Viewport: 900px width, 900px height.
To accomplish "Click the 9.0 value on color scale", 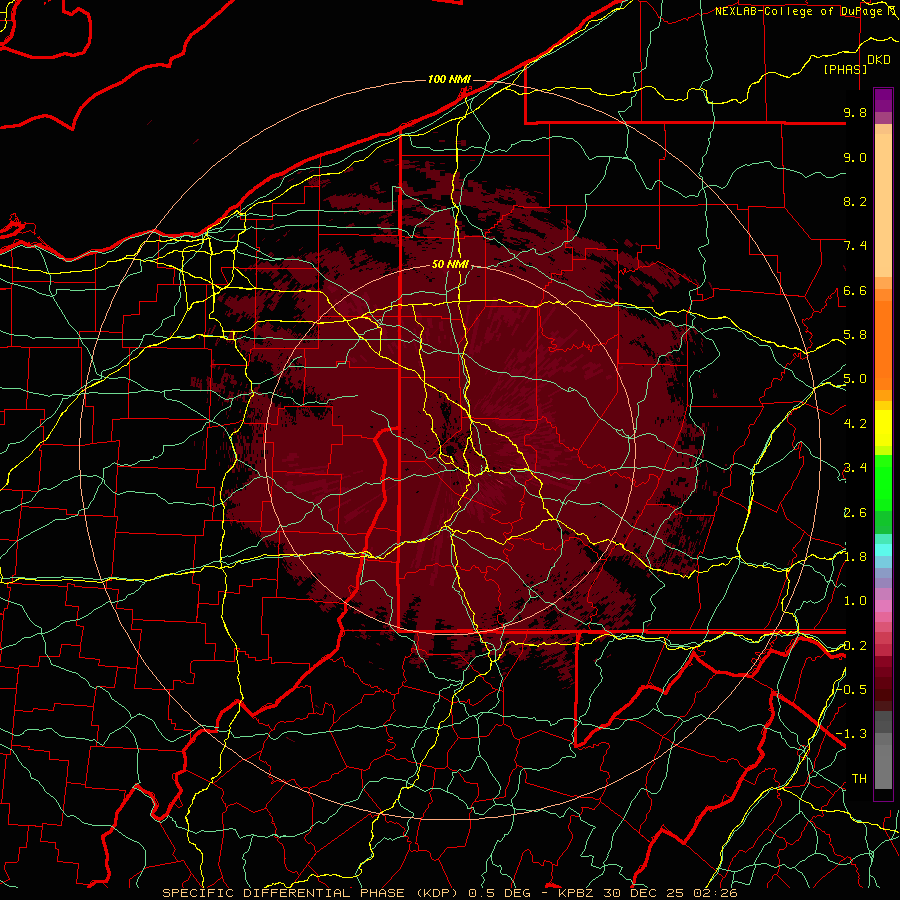I will click(x=855, y=158).
